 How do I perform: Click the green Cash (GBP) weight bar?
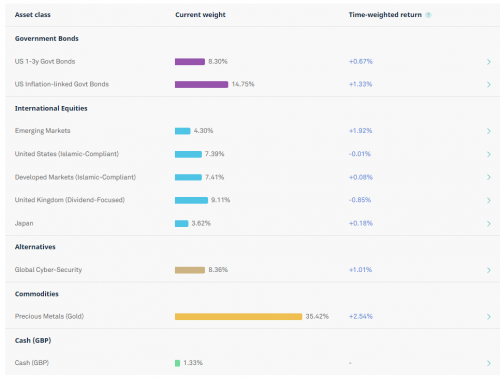177,363
